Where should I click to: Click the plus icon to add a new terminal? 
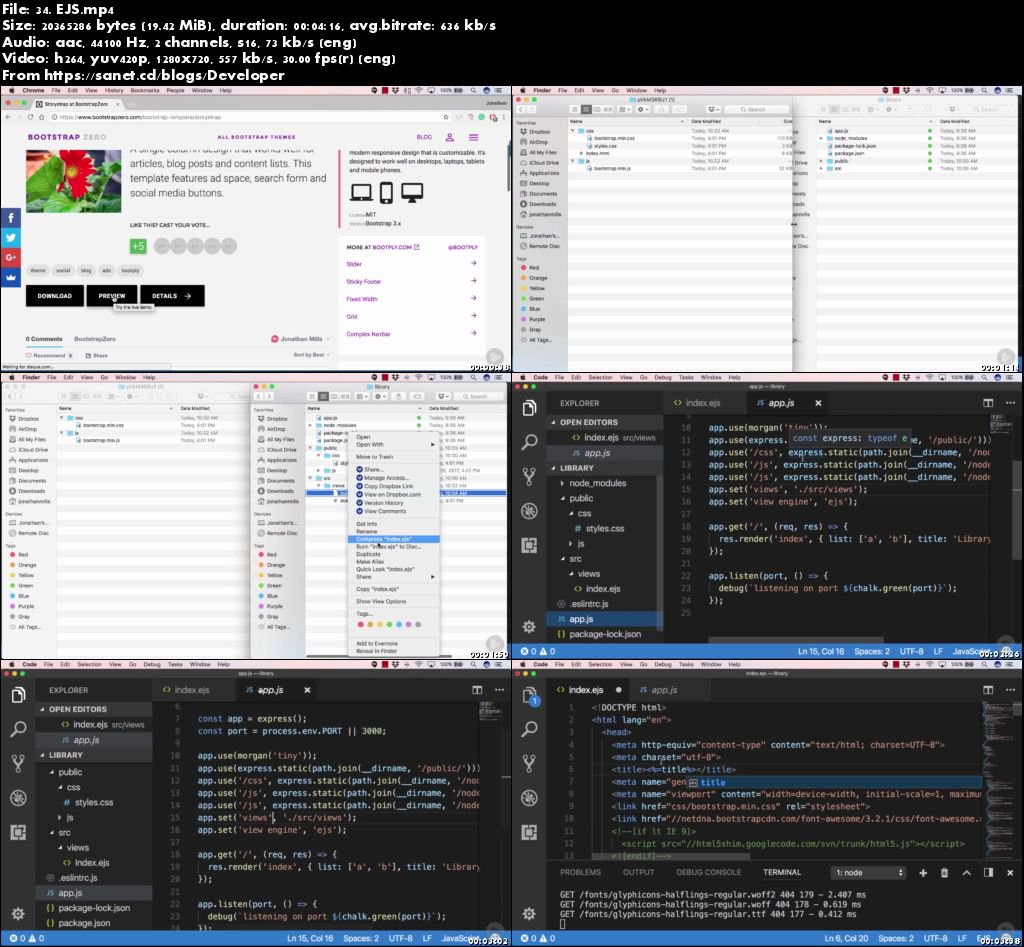923,873
